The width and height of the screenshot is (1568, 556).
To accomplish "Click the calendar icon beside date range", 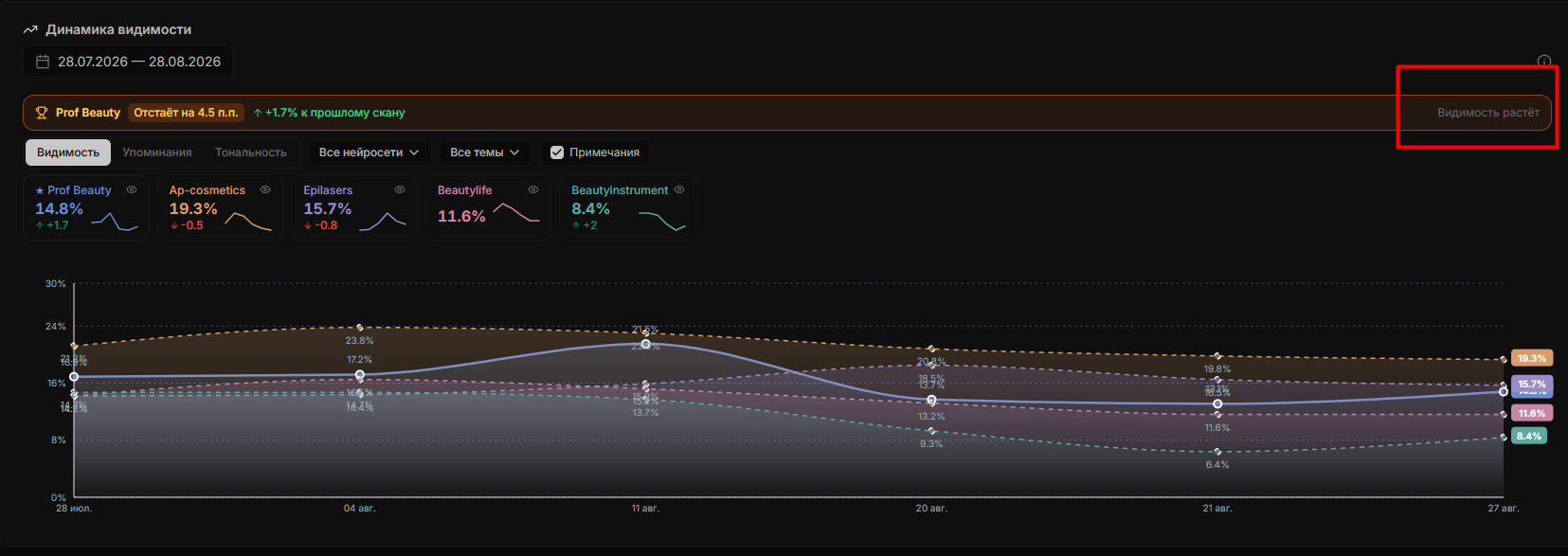I will pyautogui.click(x=43, y=62).
